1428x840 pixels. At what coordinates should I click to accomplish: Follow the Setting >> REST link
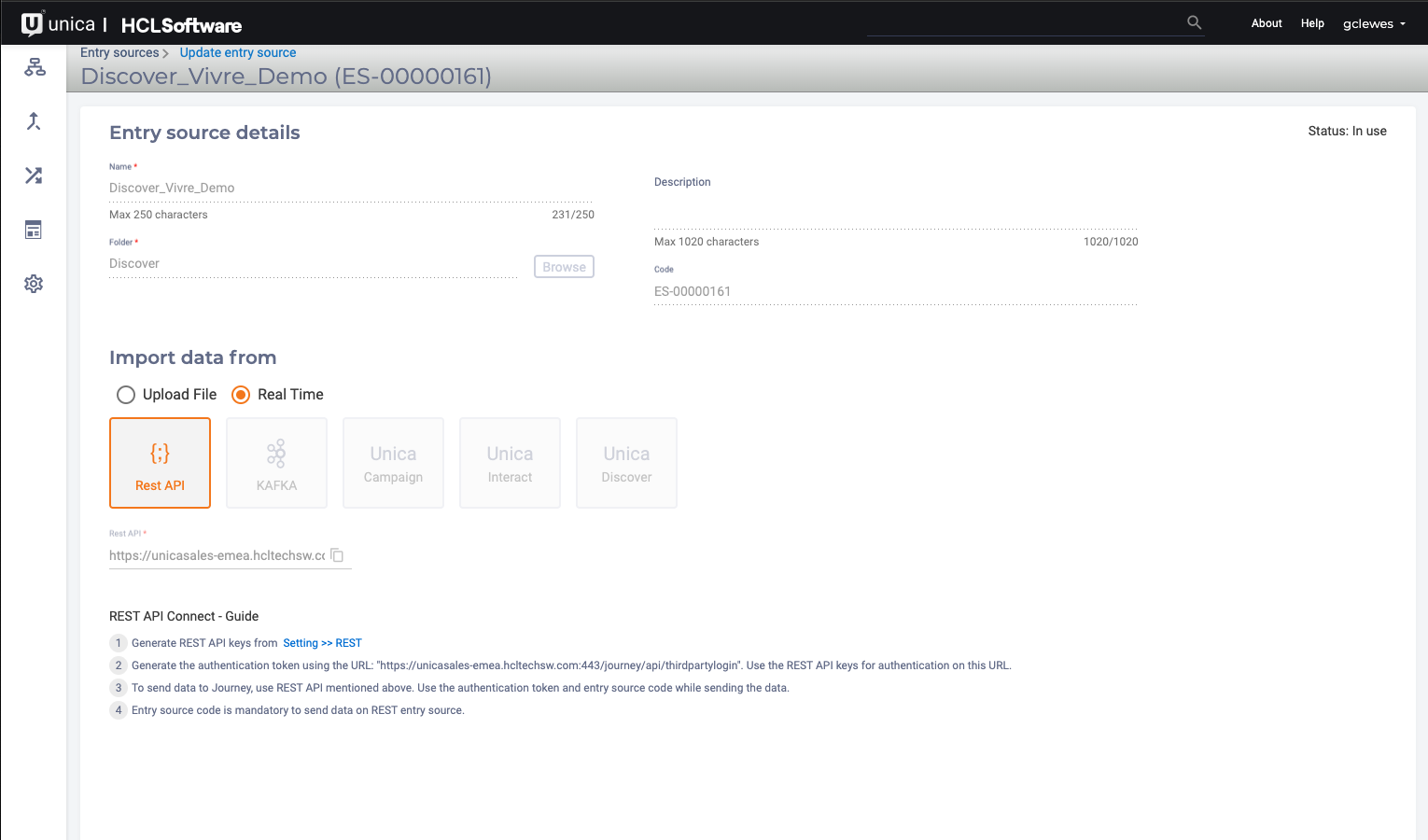point(322,643)
